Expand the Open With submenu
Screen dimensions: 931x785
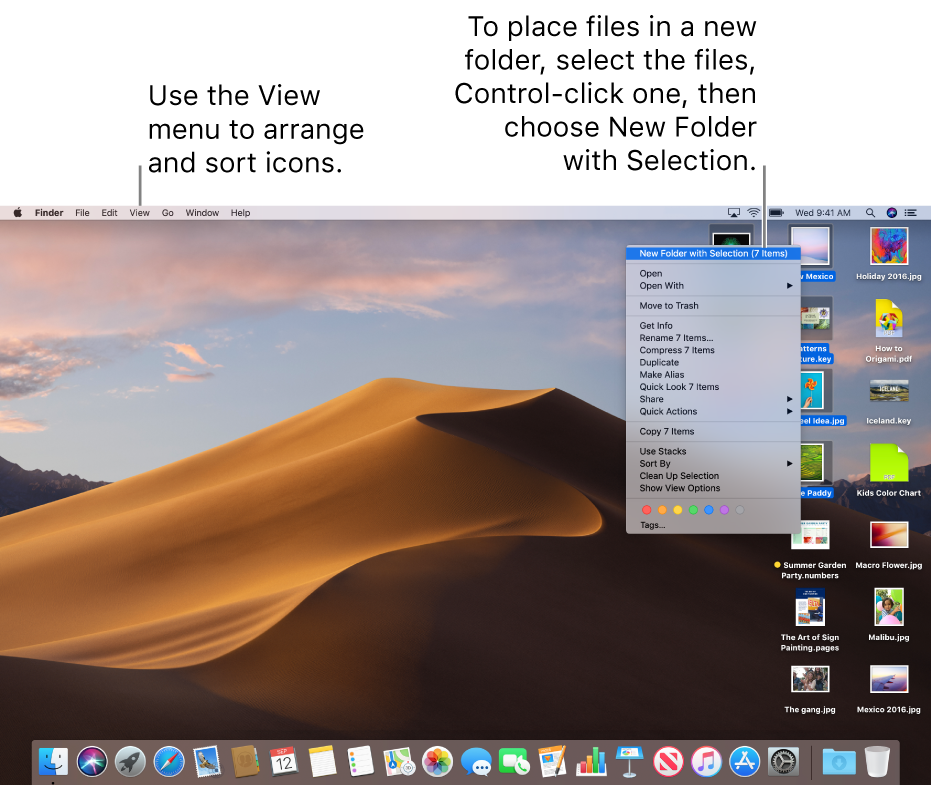click(661, 285)
